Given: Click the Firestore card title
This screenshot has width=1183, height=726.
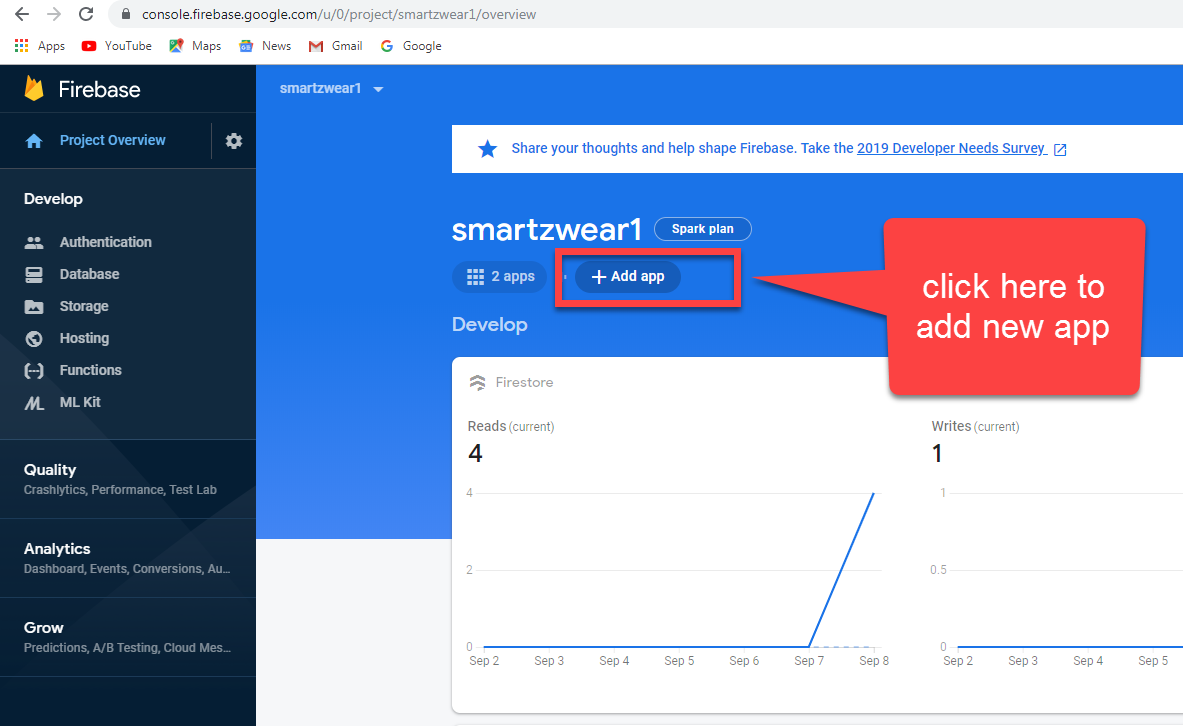Looking at the screenshot, I should click(524, 383).
